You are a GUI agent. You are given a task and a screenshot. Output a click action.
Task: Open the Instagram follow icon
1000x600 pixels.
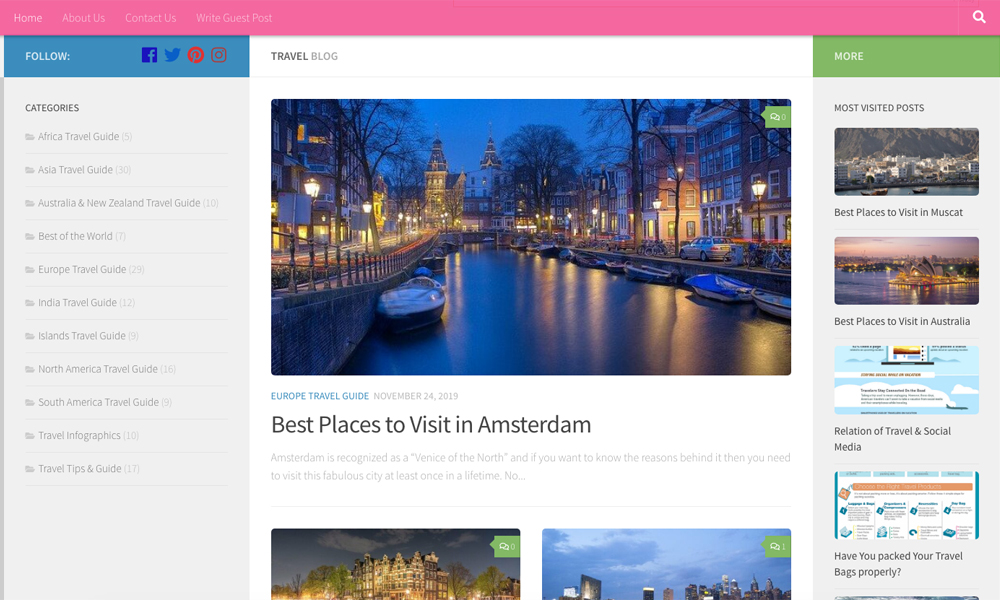click(x=219, y=56)
